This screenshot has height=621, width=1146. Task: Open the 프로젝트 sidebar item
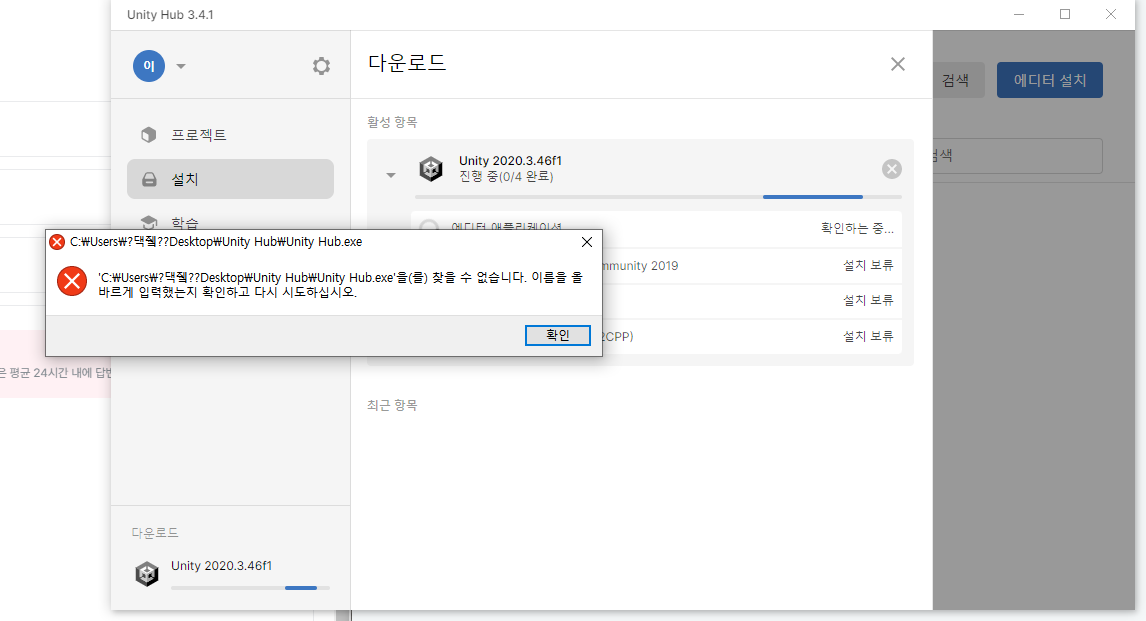pos(230,135)
